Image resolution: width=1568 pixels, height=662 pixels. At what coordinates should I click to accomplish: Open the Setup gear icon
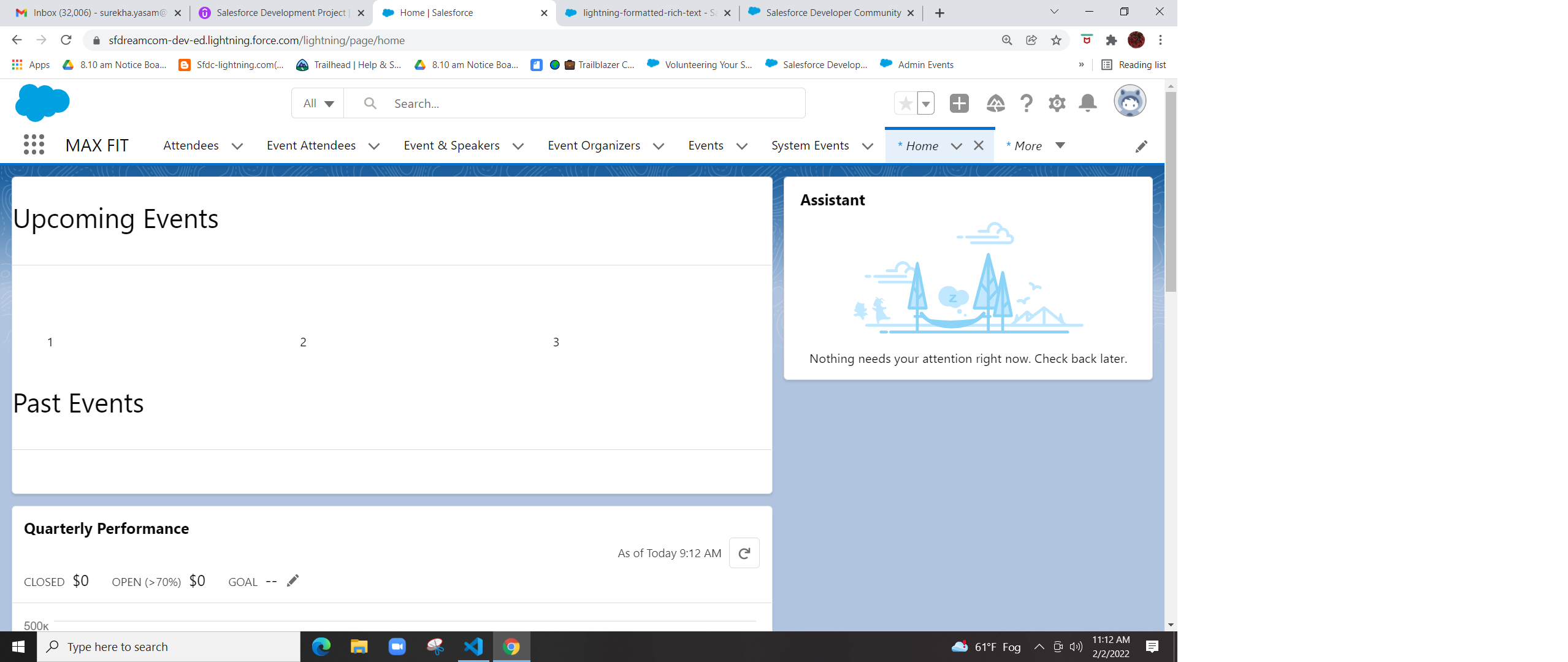click(1057, 103)
